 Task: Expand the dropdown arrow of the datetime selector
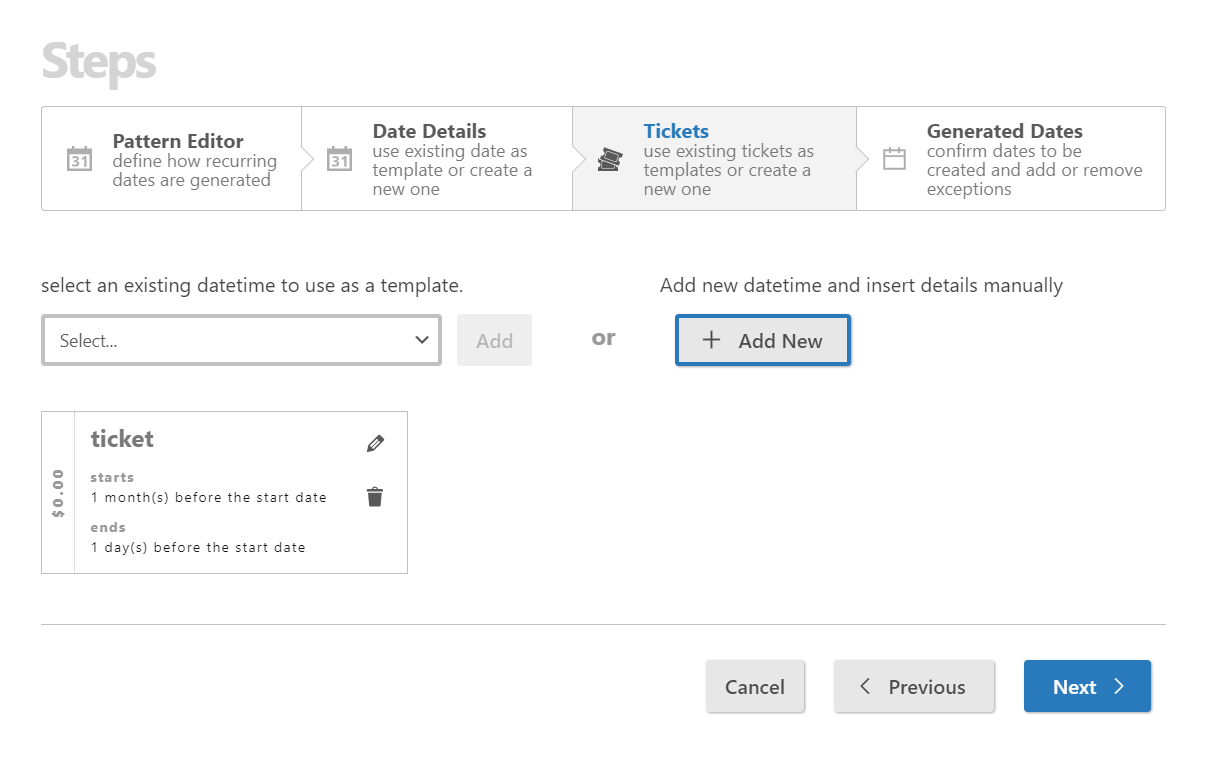click(x=421, y=340)
